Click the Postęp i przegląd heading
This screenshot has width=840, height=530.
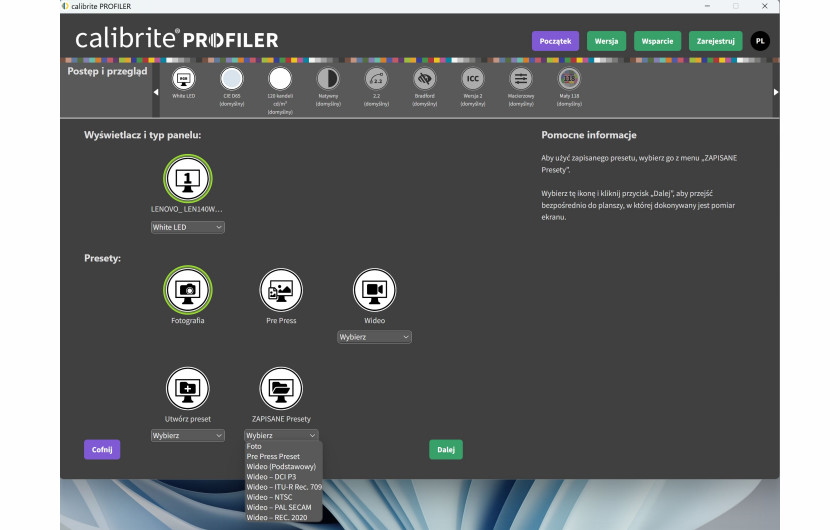tap(107, 71)
